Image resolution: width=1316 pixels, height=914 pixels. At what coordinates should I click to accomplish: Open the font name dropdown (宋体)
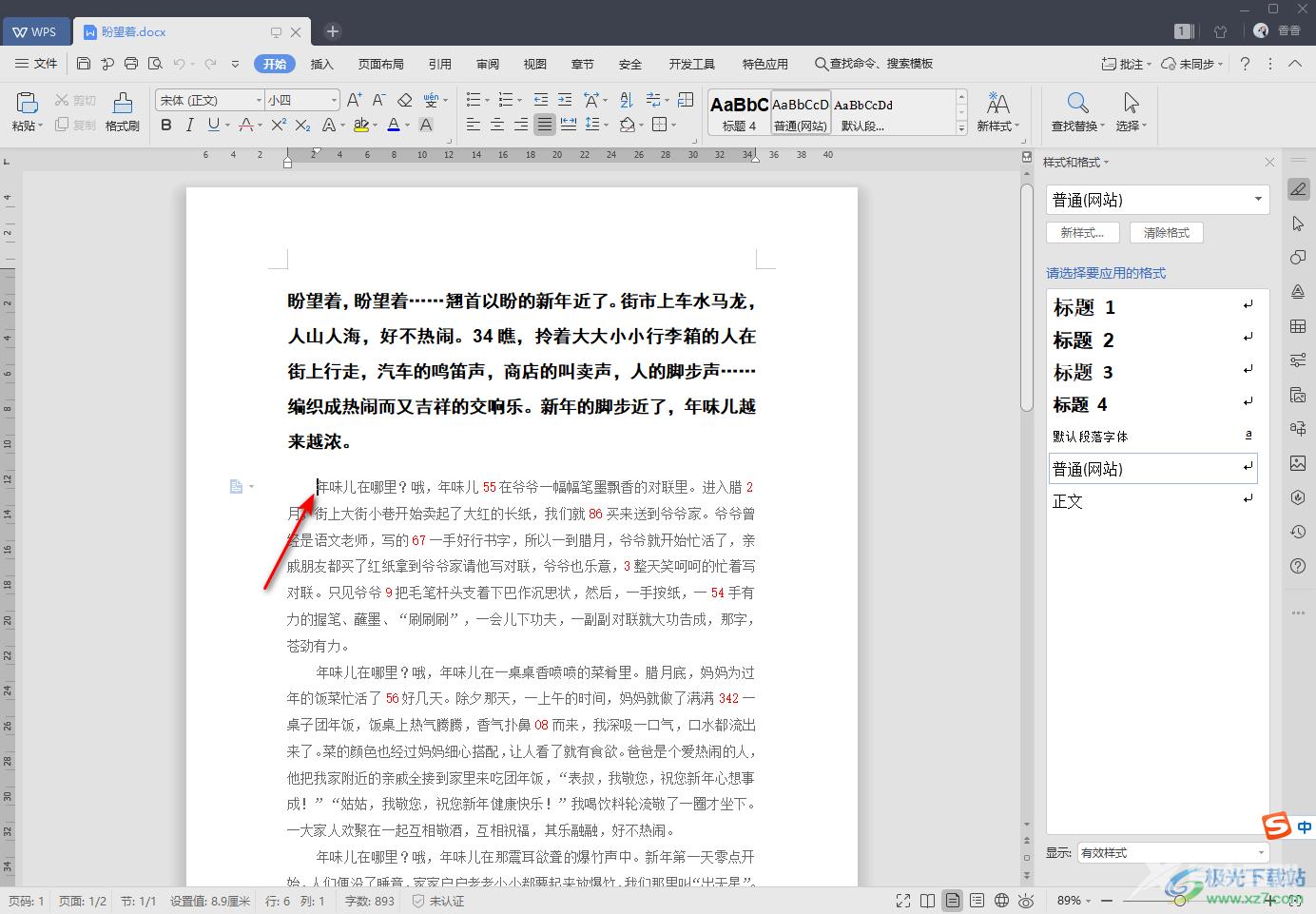[259, 100]
